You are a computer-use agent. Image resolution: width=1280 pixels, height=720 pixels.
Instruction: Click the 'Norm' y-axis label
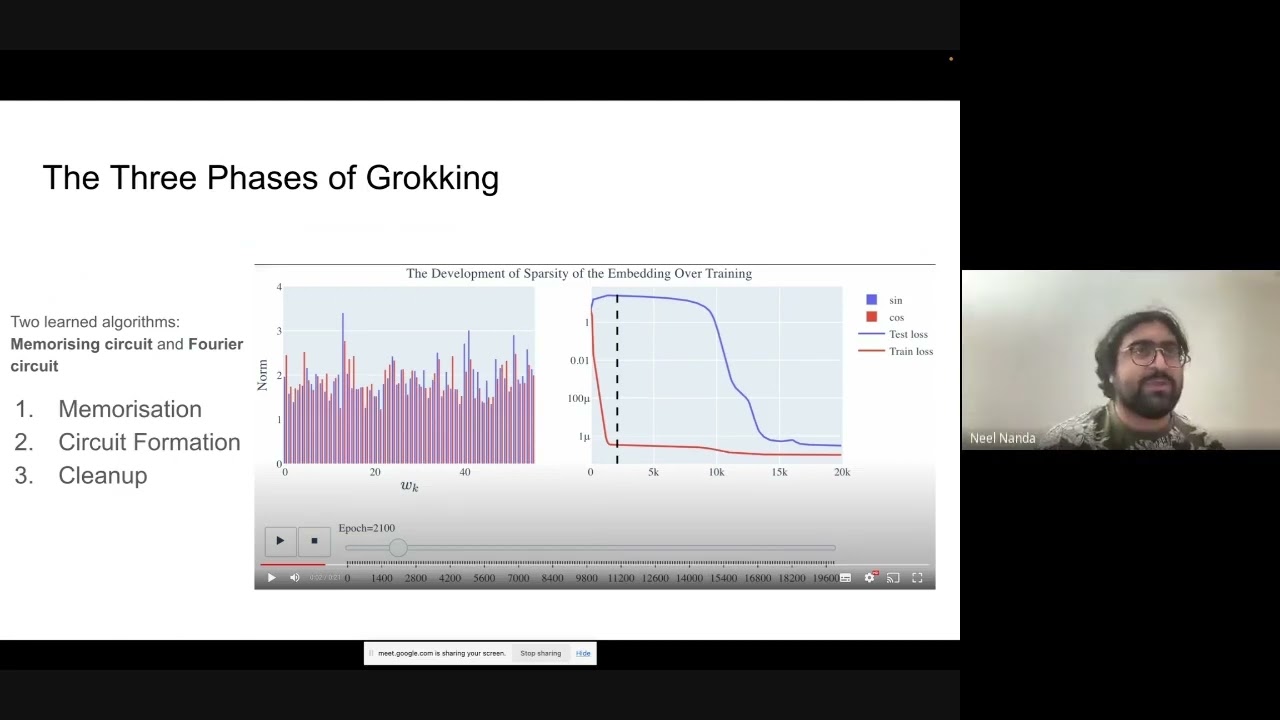tap(263, 375)
